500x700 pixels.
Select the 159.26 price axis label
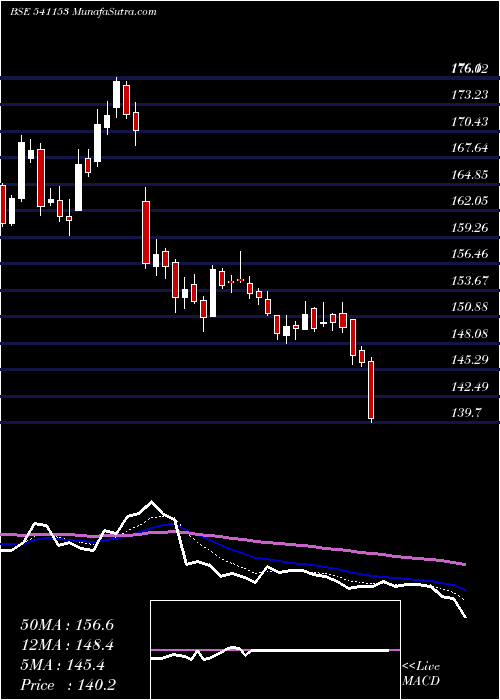coord(470,228)
